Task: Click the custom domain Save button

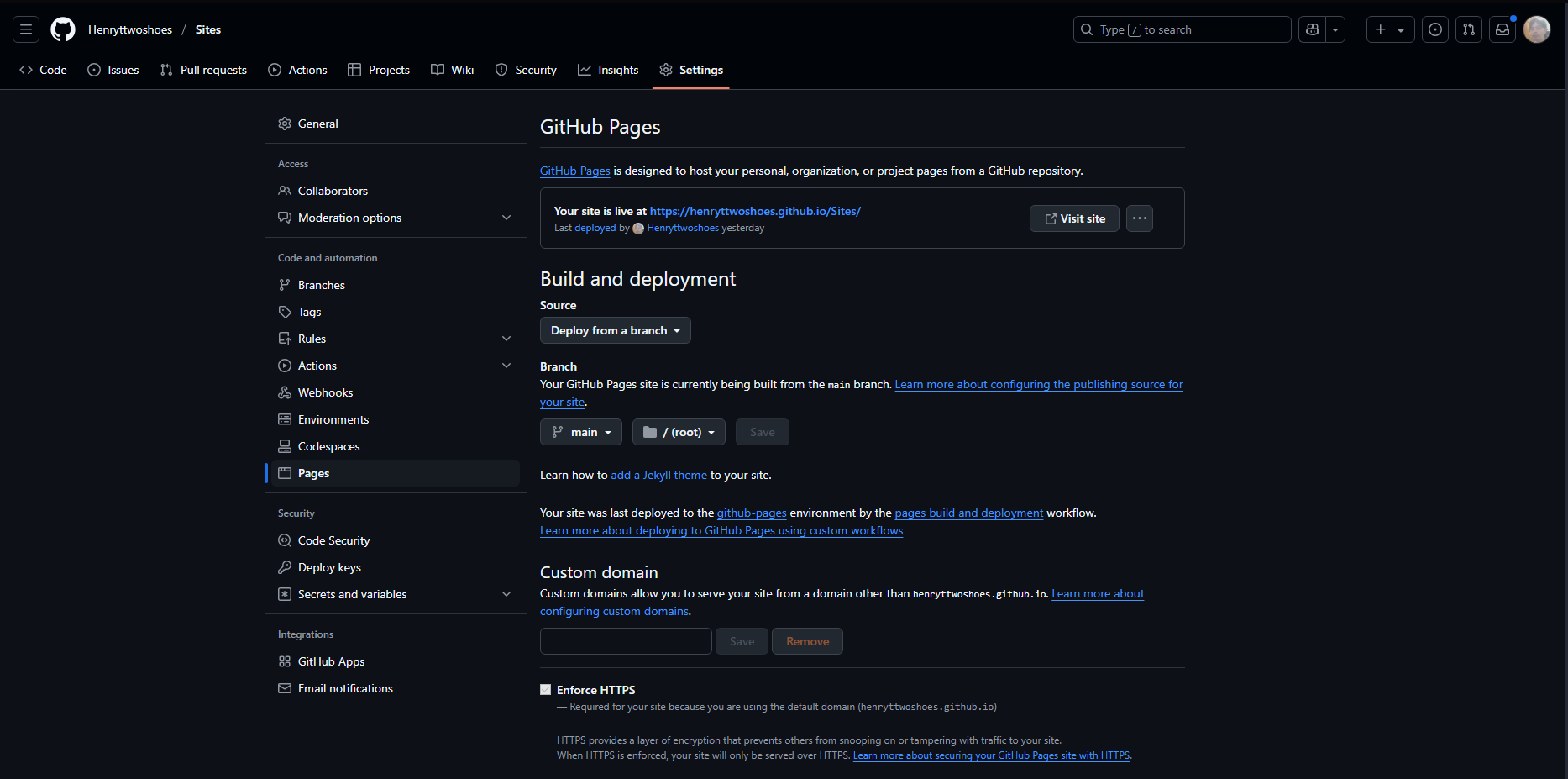Action: point(742,641)
